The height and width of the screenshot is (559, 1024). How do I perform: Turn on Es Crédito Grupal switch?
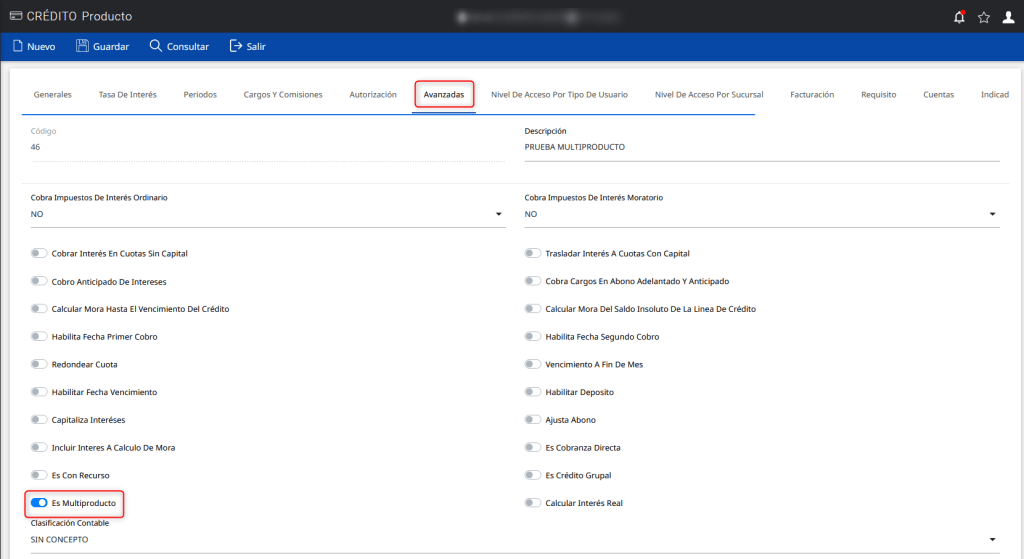point(534,476)
